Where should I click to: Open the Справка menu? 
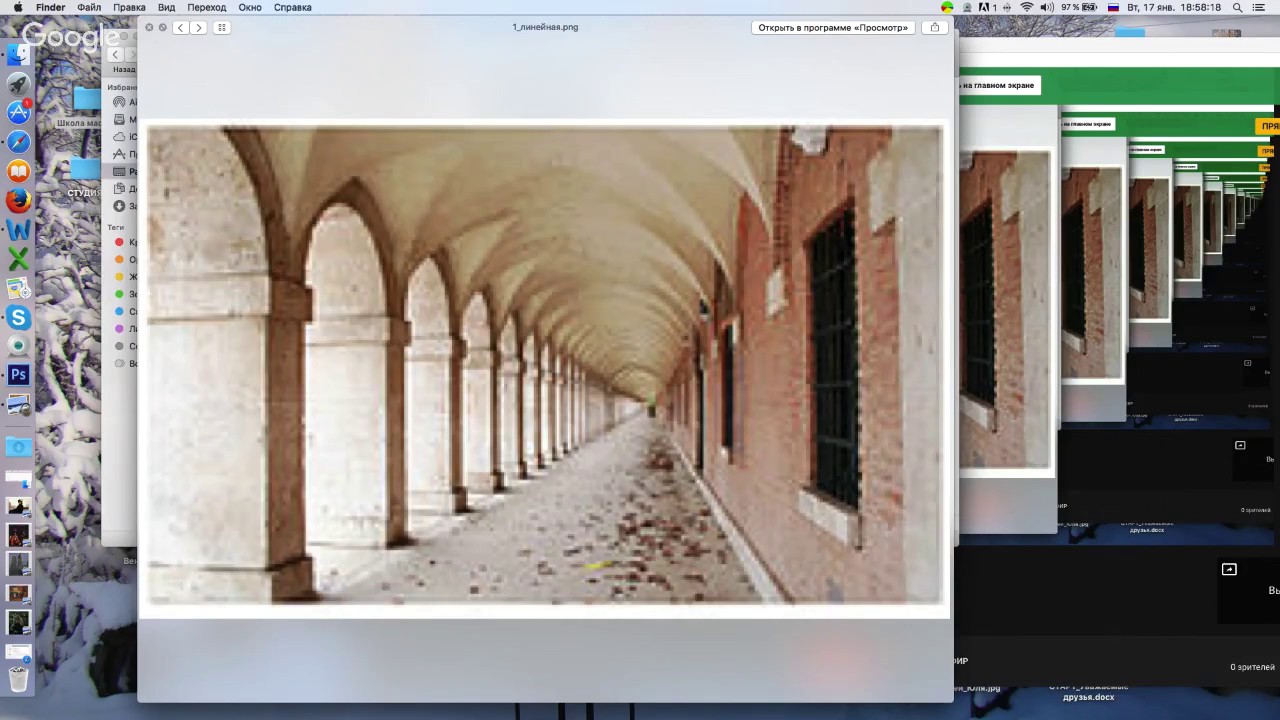[x=293, y=7]
